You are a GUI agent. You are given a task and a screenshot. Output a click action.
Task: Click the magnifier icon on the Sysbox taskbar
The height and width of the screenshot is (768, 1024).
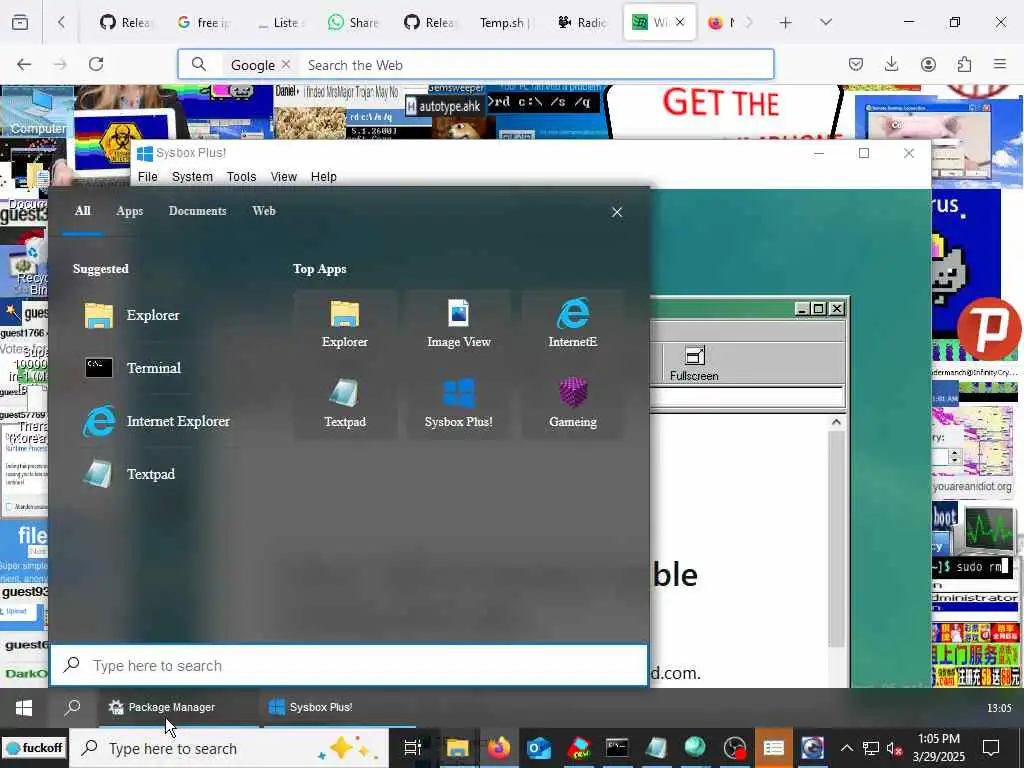(x=72, y=708)
